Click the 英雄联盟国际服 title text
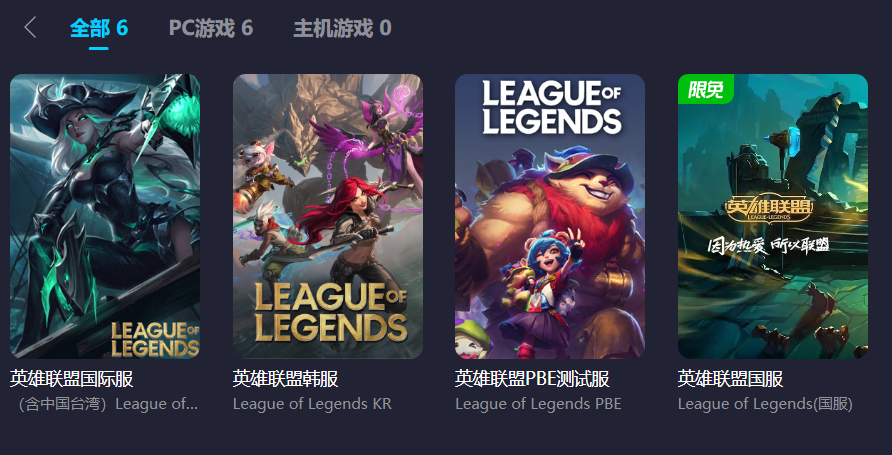The image size is (892, 455). (72, 379)
